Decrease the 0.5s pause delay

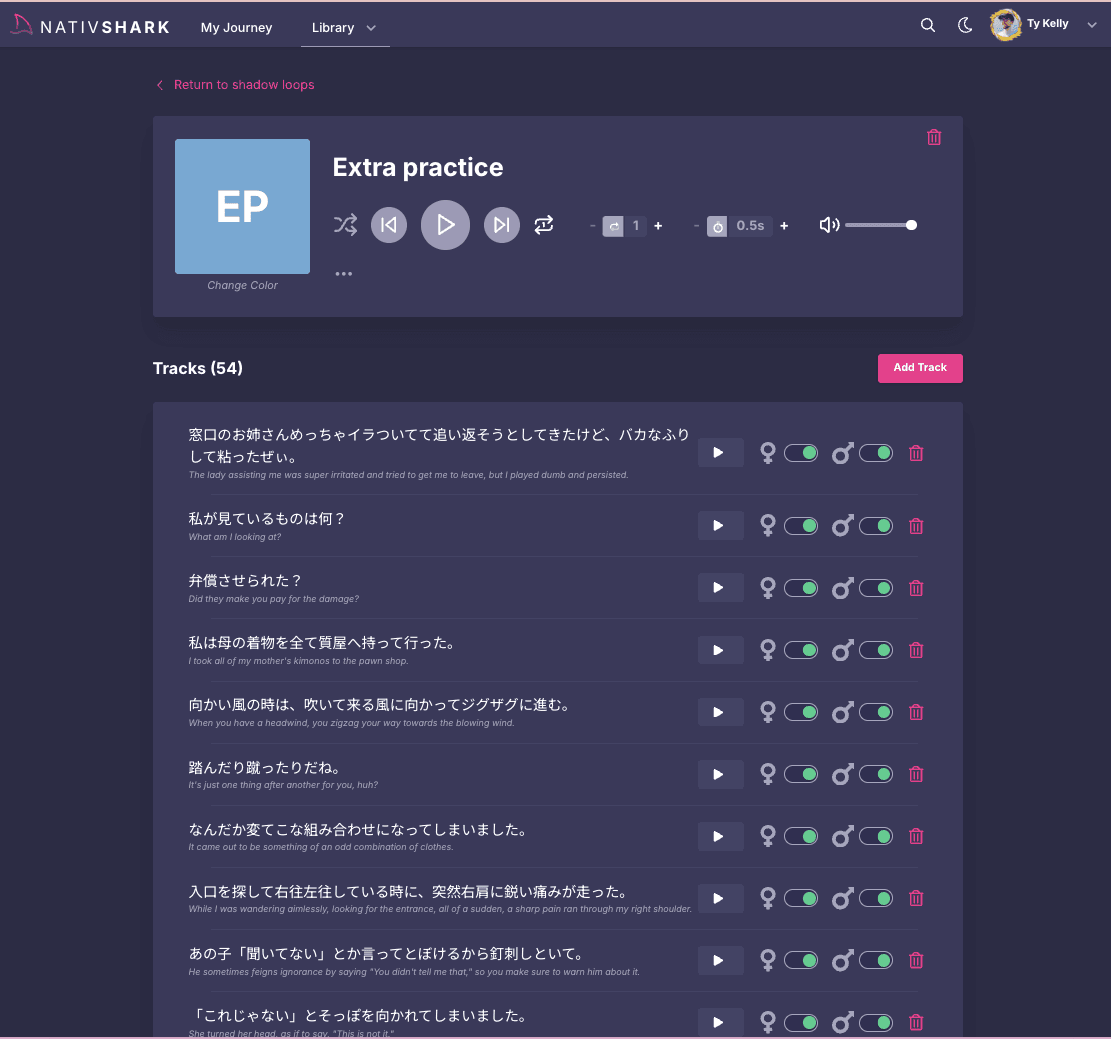click(697, 226)
